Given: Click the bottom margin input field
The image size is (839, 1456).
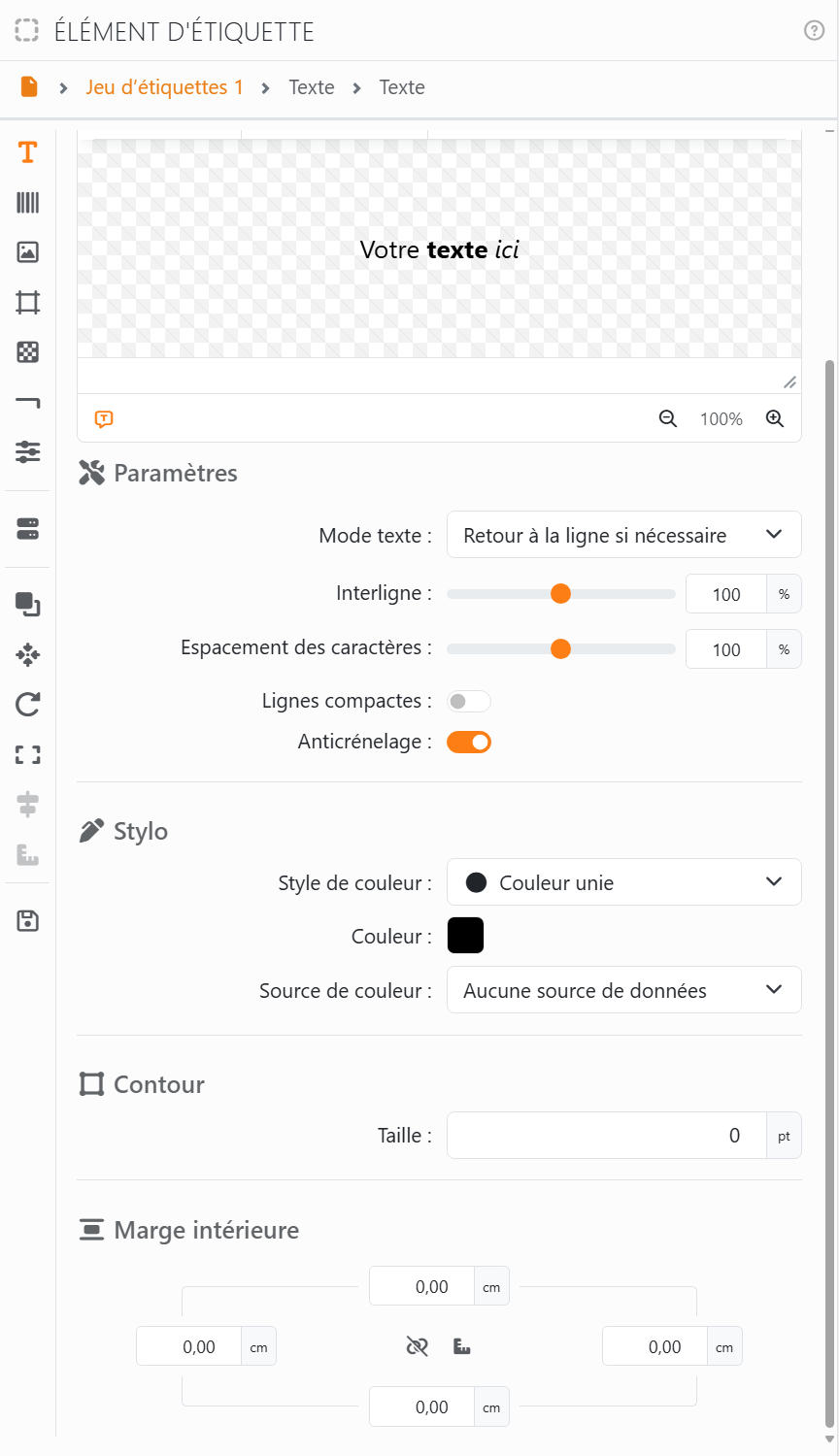Looking at the screenshot, I should (x=421, y=1406).
